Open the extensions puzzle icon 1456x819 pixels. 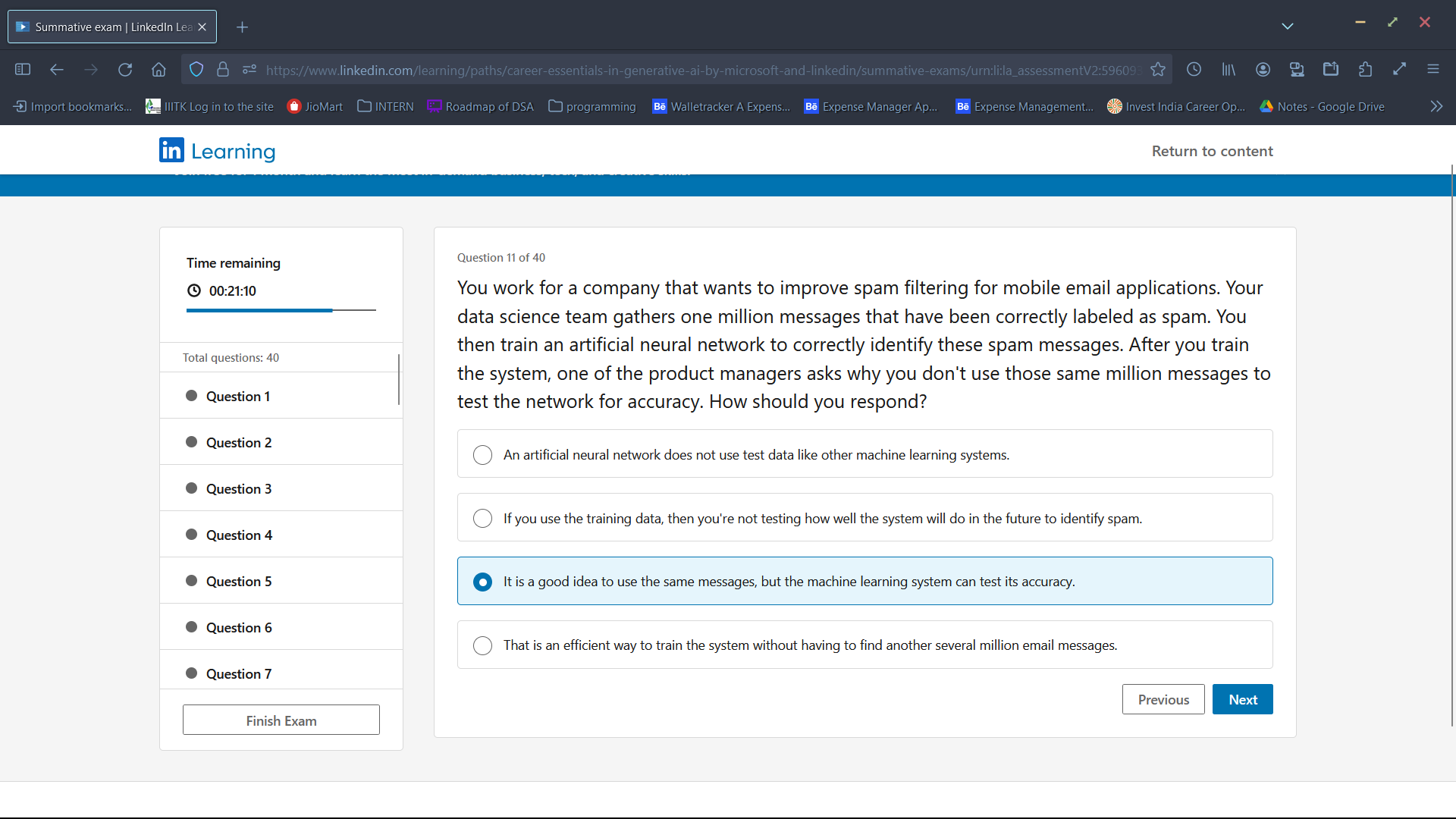(1365, 70)
